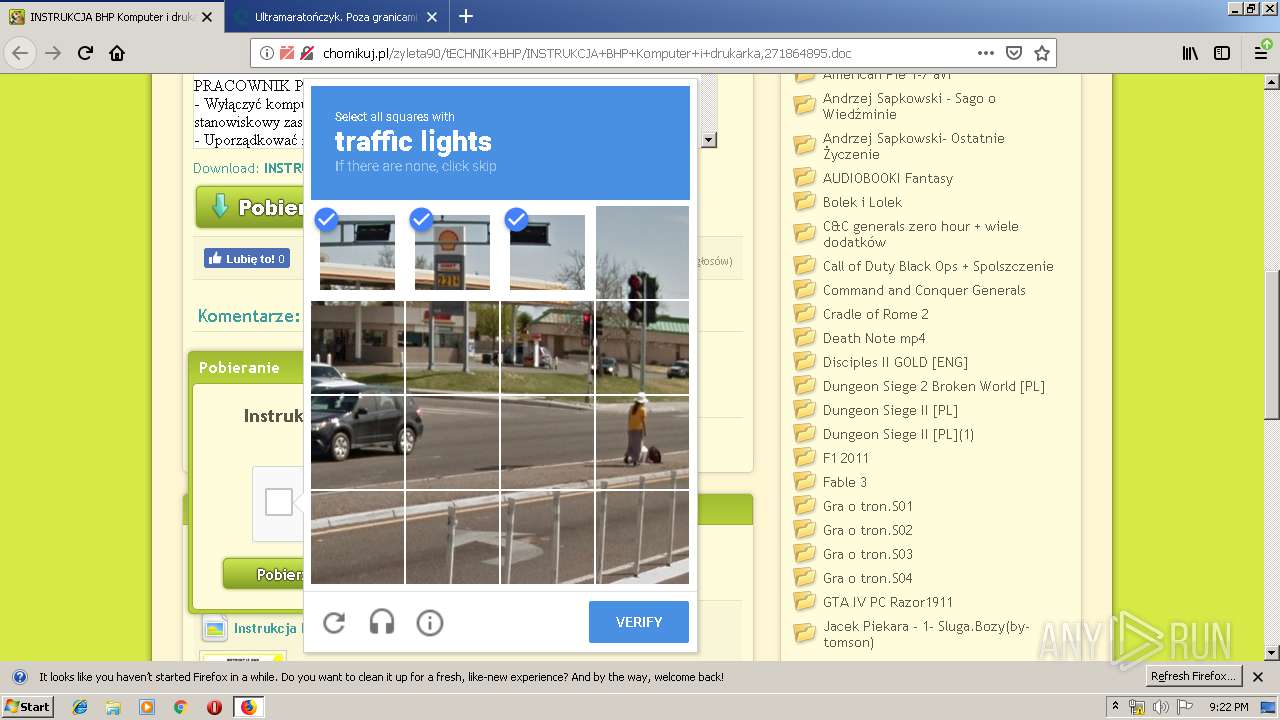Select tile with woman crossing the street
The height and width of the screenshot is (720, 1280).
(x=642, y=442)
